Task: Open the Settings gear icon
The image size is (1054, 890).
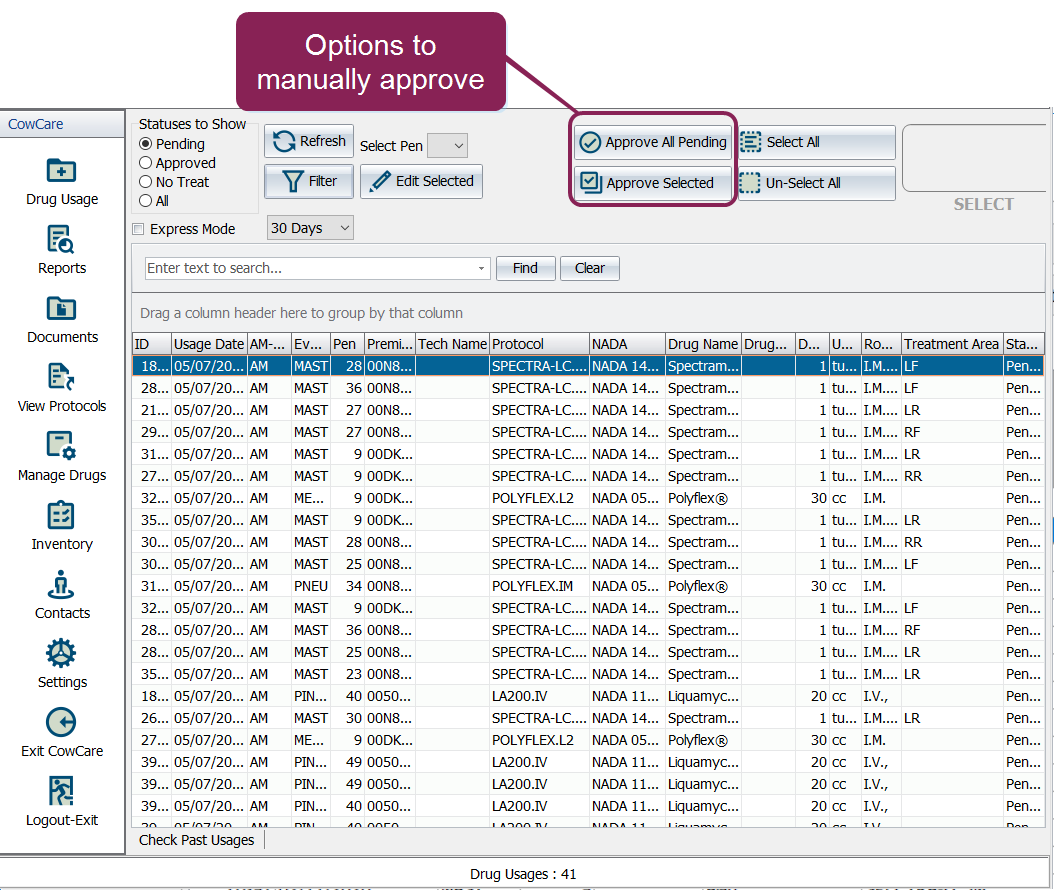Action: coord(62,653)
